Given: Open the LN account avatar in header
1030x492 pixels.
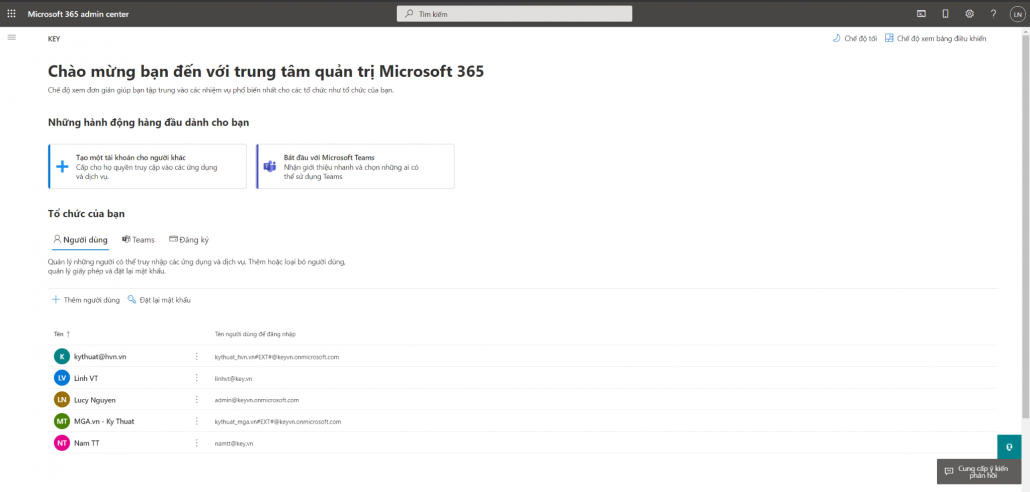Looking at the screenshot, I should [1017, 13].
